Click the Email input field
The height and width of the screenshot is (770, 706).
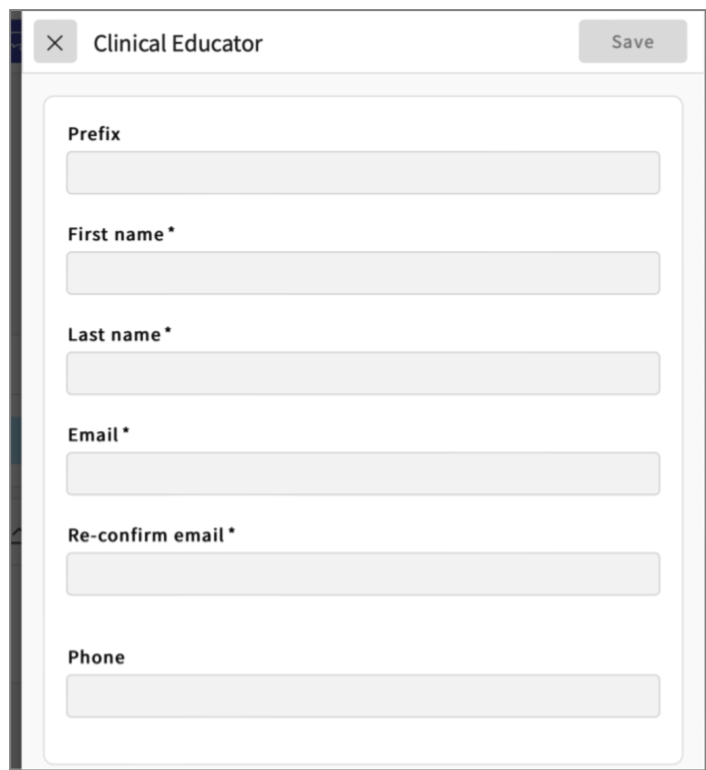point(362,473)
